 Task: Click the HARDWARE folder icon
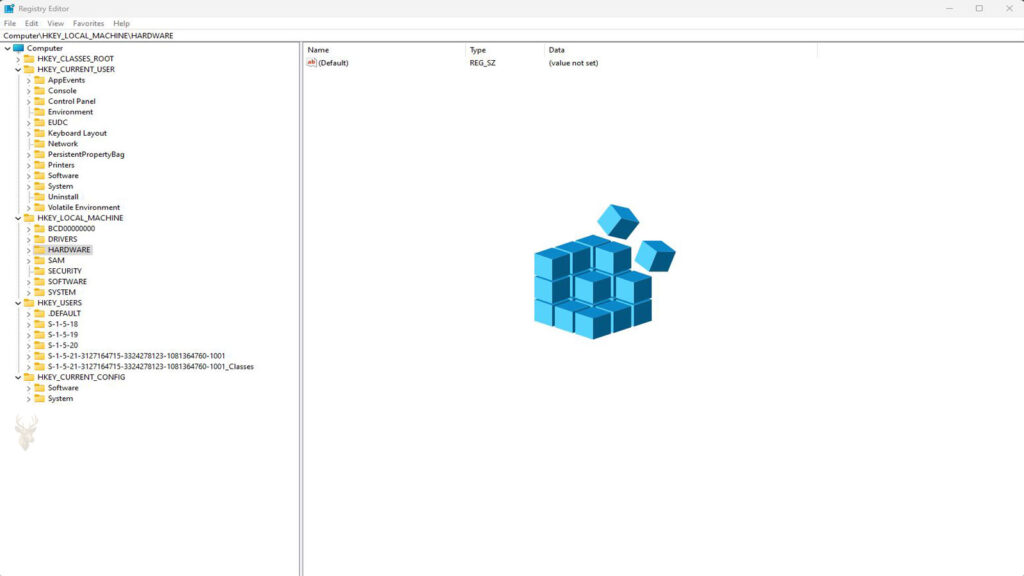(x=40, y=250)
